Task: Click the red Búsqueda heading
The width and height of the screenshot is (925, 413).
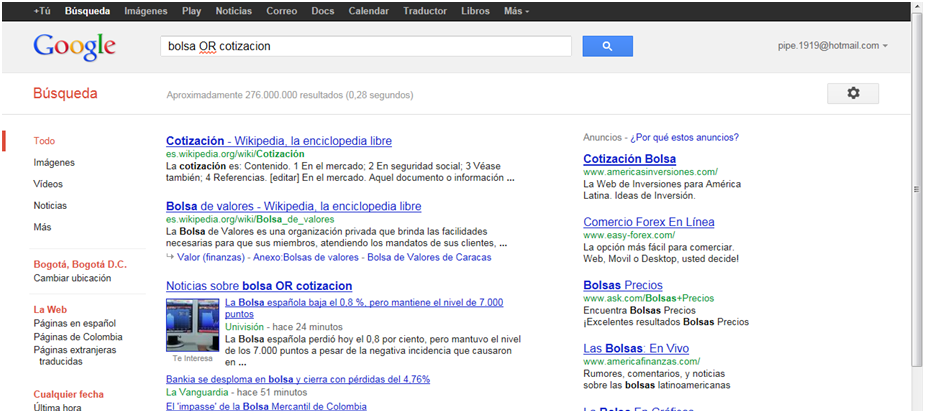Action: click(65, 94)
